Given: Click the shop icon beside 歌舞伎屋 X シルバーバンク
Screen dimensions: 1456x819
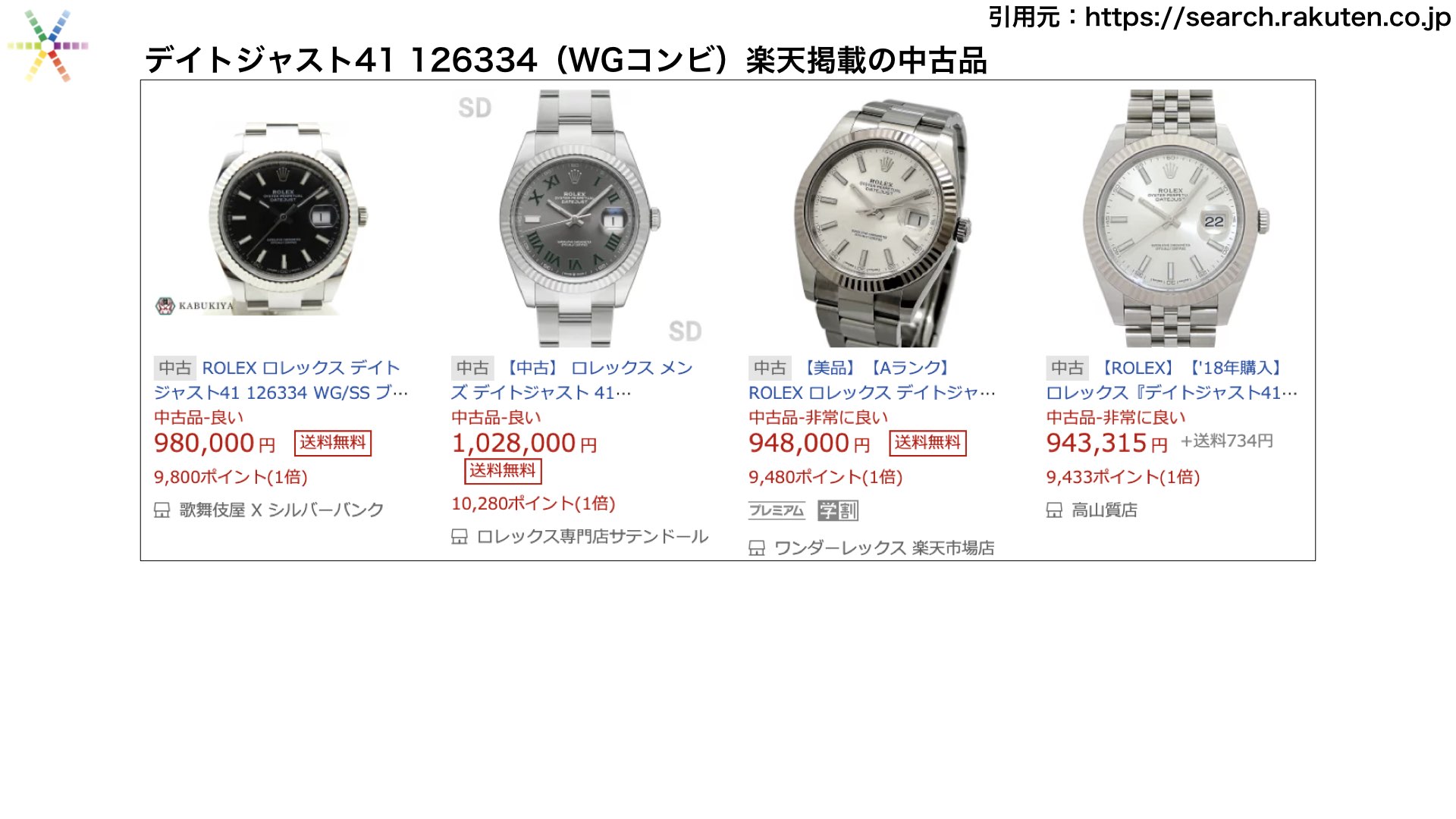Looking at the screenshot, I should pos(162,510).
